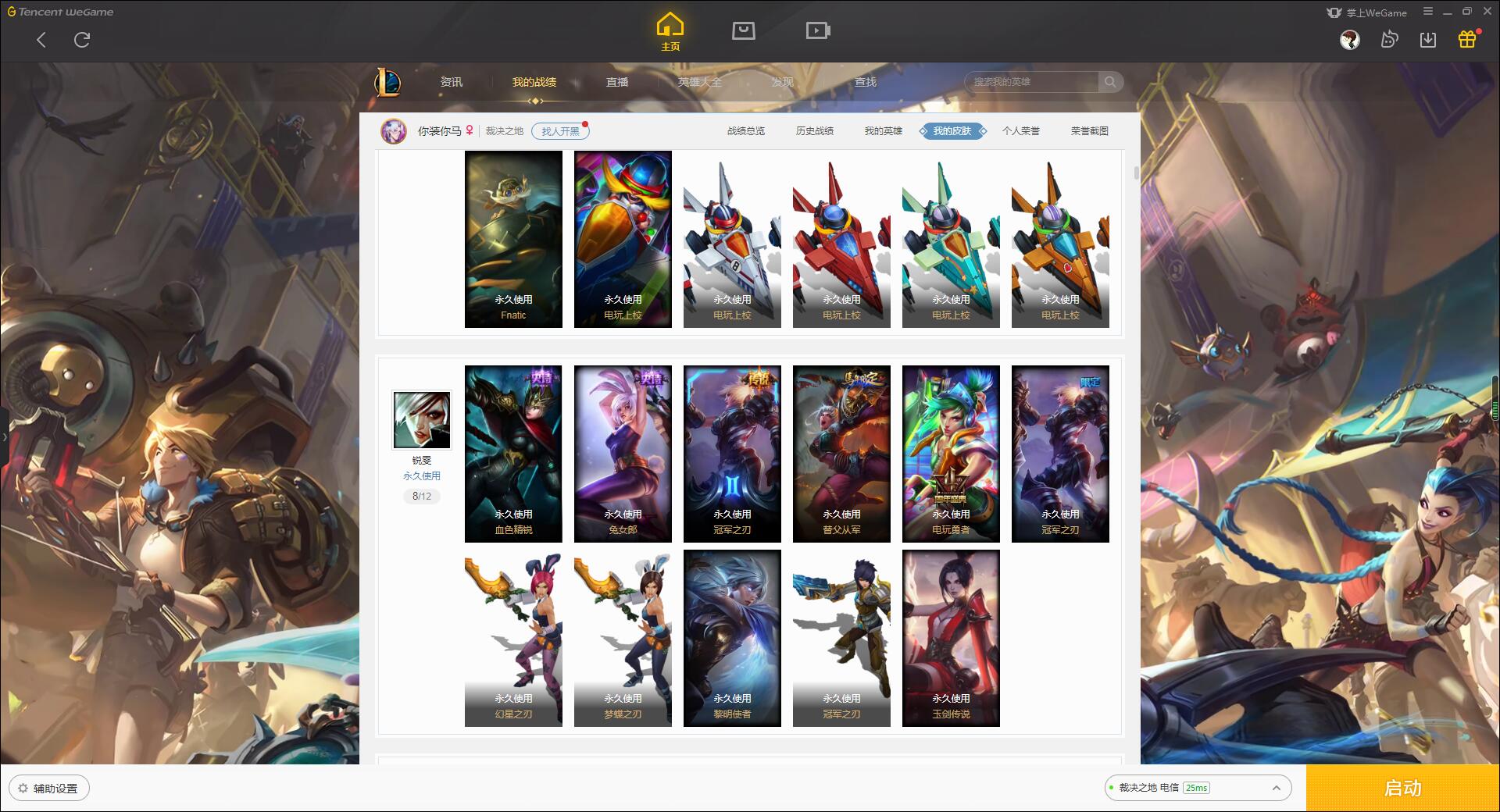Open the white 电玩上校 chroma card

(x=732, y=239)
